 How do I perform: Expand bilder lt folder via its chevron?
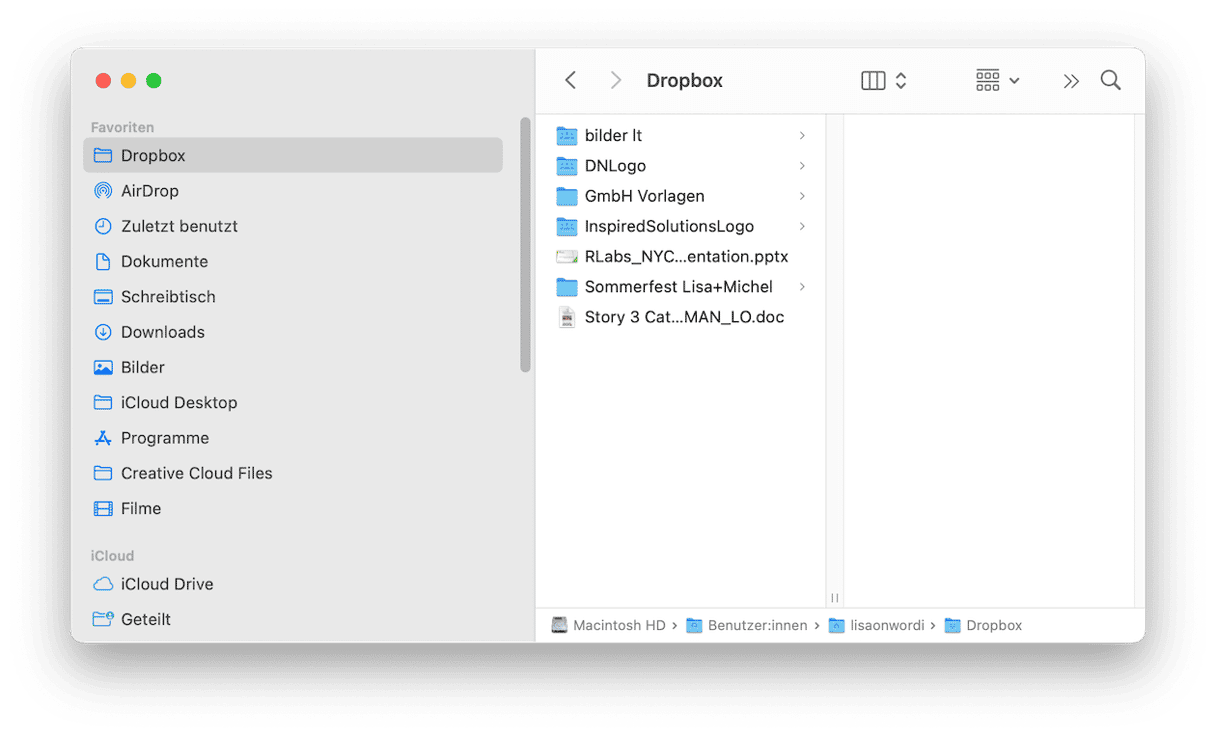[x=802, y=135]
